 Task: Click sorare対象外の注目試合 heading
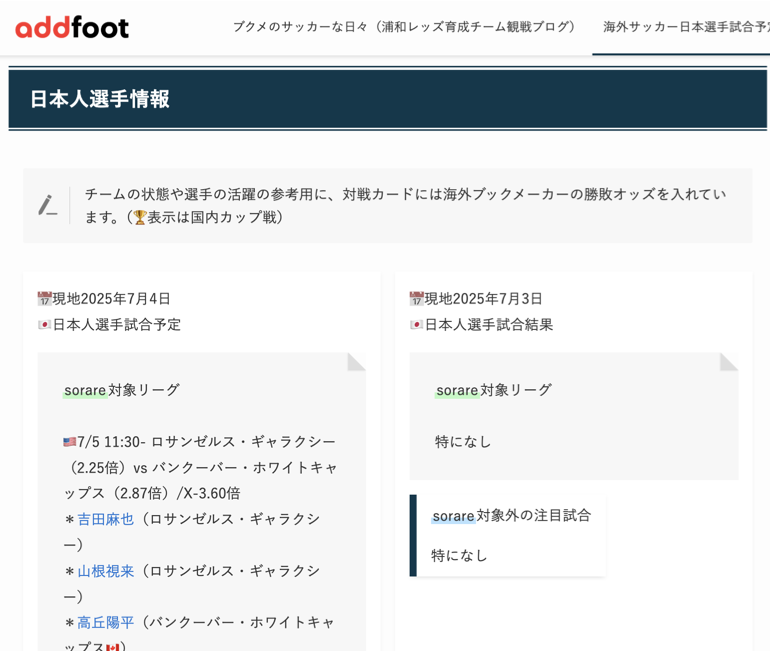pyautogui.click(x=511, y=515)
